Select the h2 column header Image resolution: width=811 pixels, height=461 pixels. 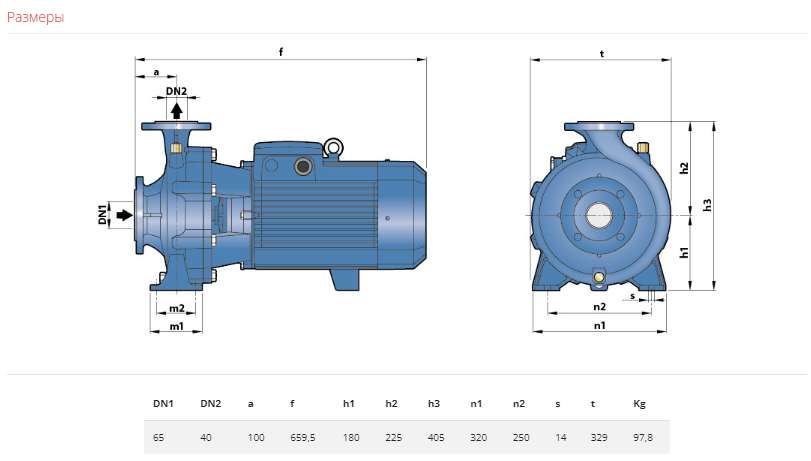pyautogui.click(x=391, y=404)
